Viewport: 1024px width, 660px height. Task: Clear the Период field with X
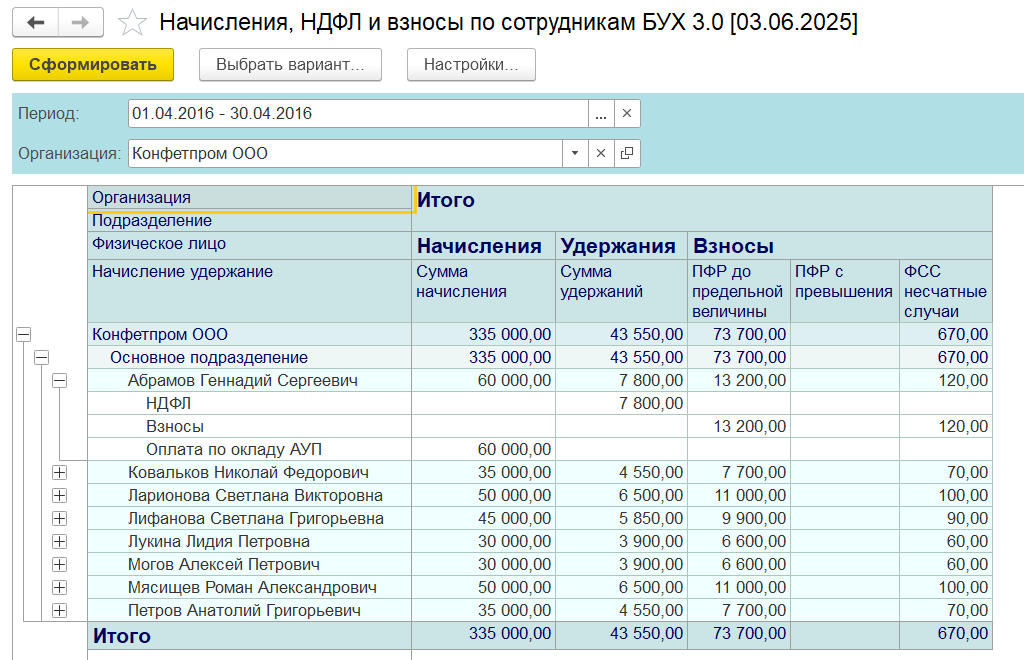click(627, 114)
